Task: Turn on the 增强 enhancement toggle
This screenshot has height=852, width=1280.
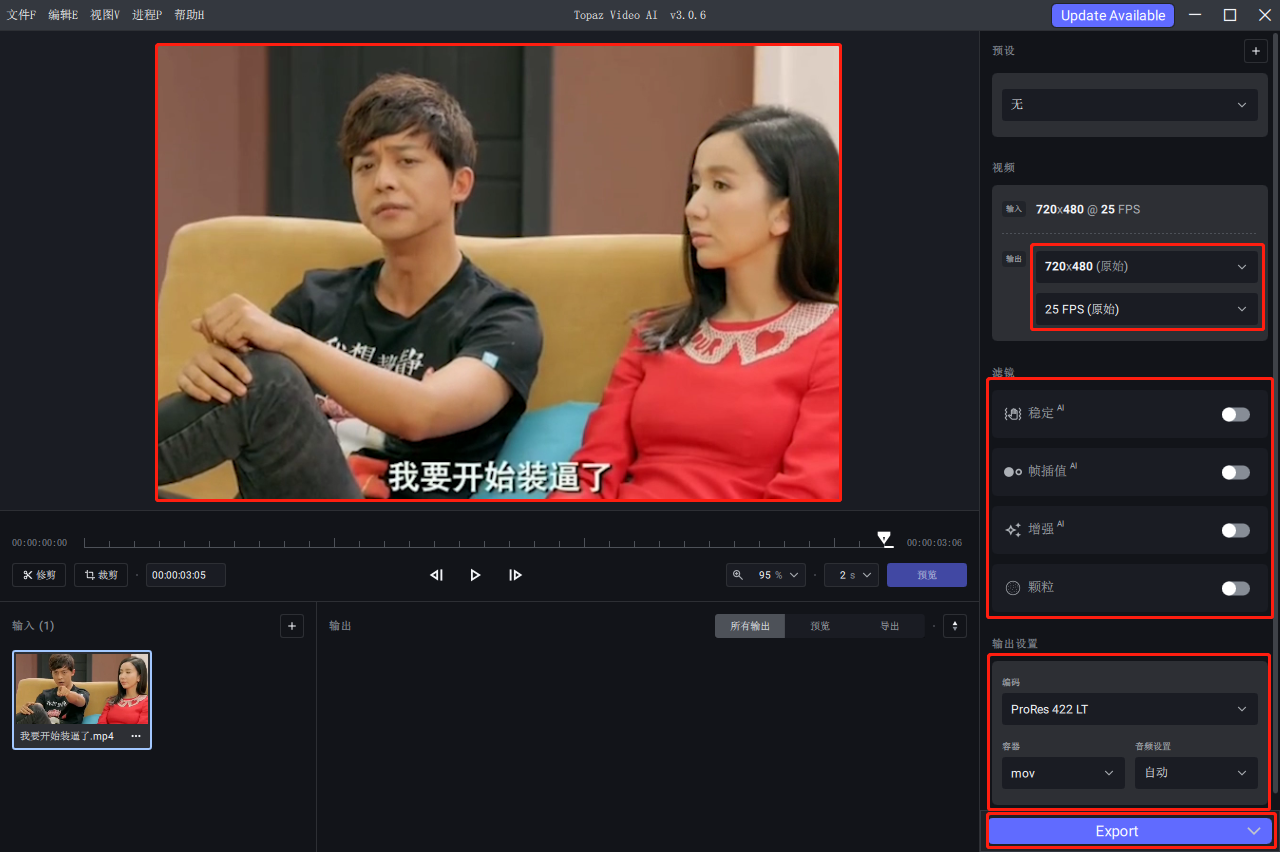Action: point(1235,530)
